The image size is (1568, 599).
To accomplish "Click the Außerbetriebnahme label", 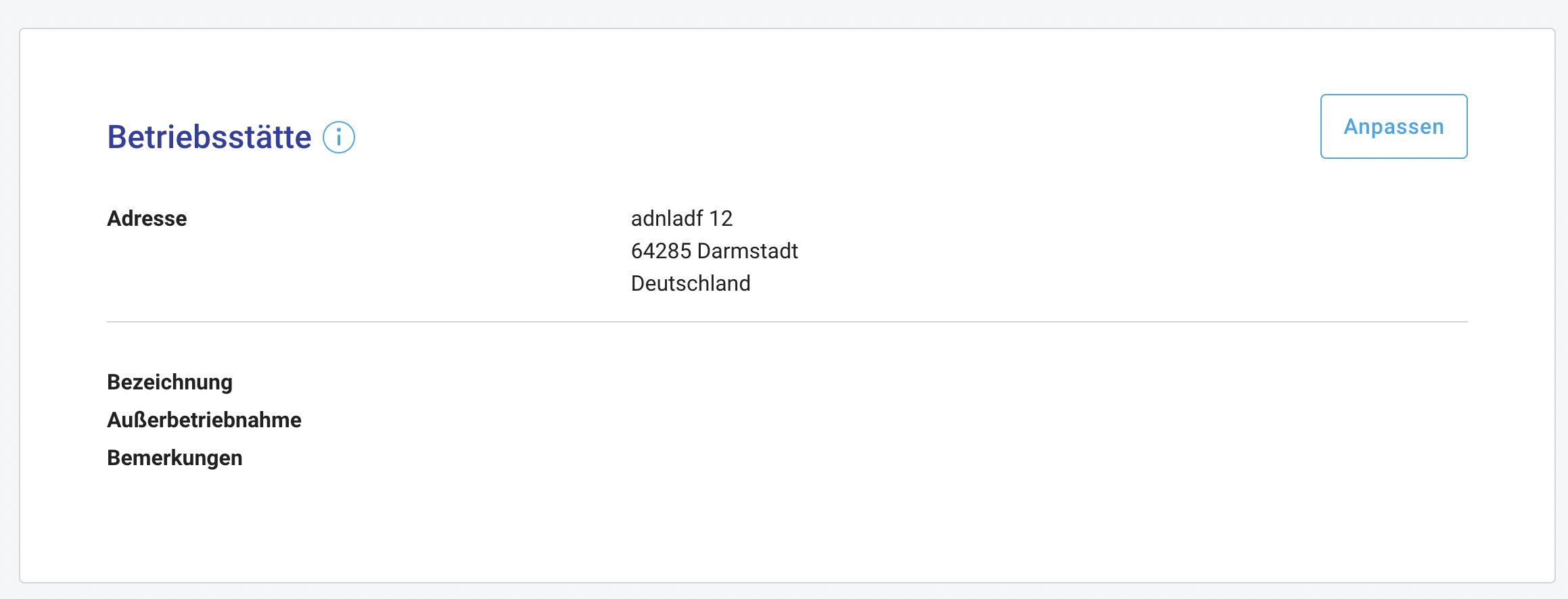I will coord(204,420).
